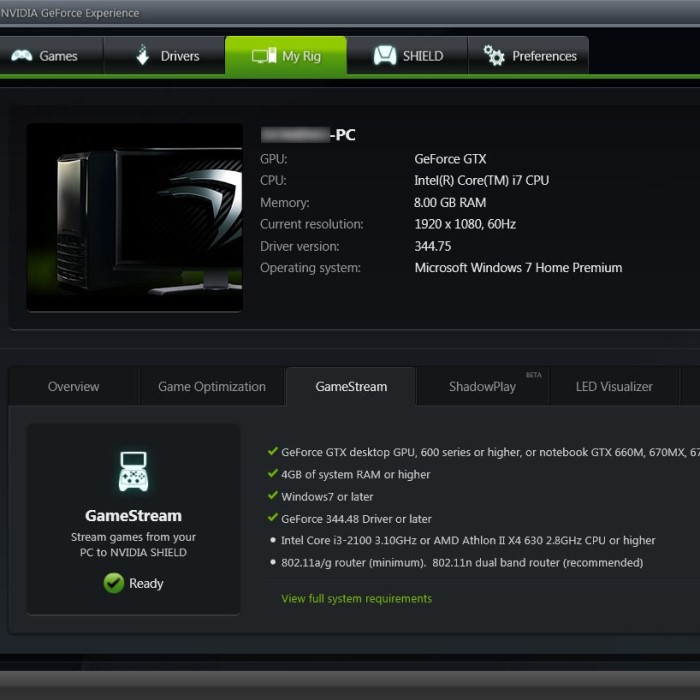This screenshot has width=700, height=700.
Task: Click the GeForce GTX desktop GPU requirement
Action: point(490,452)
